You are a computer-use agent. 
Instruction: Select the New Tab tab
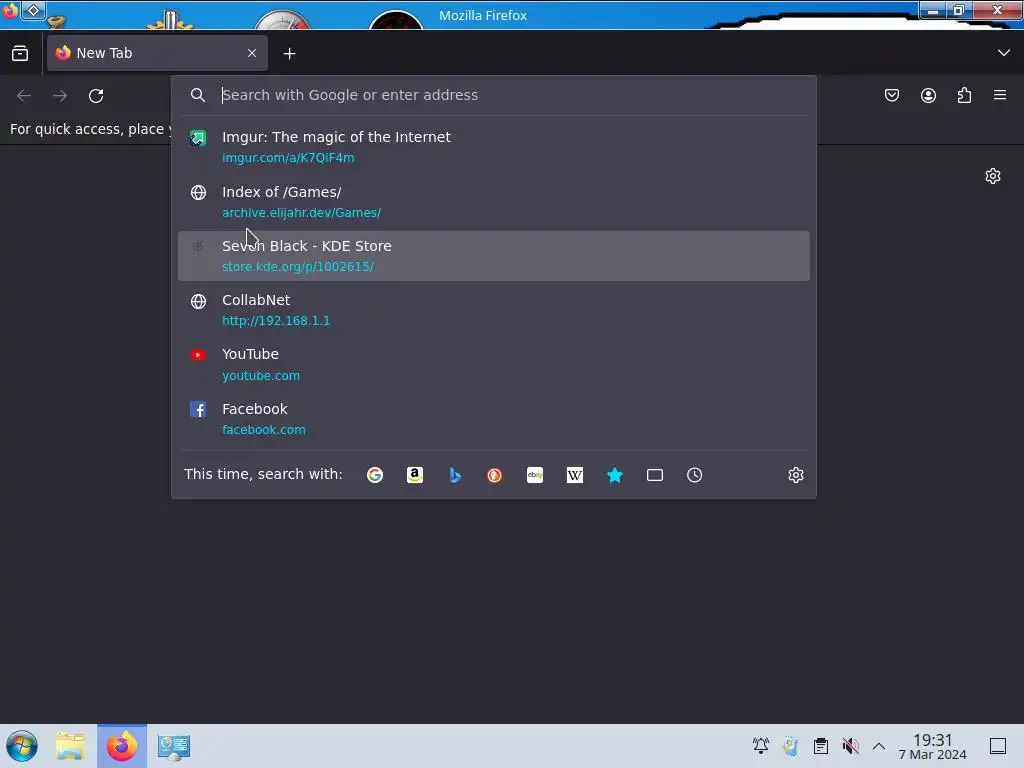[x=157, y=53]
